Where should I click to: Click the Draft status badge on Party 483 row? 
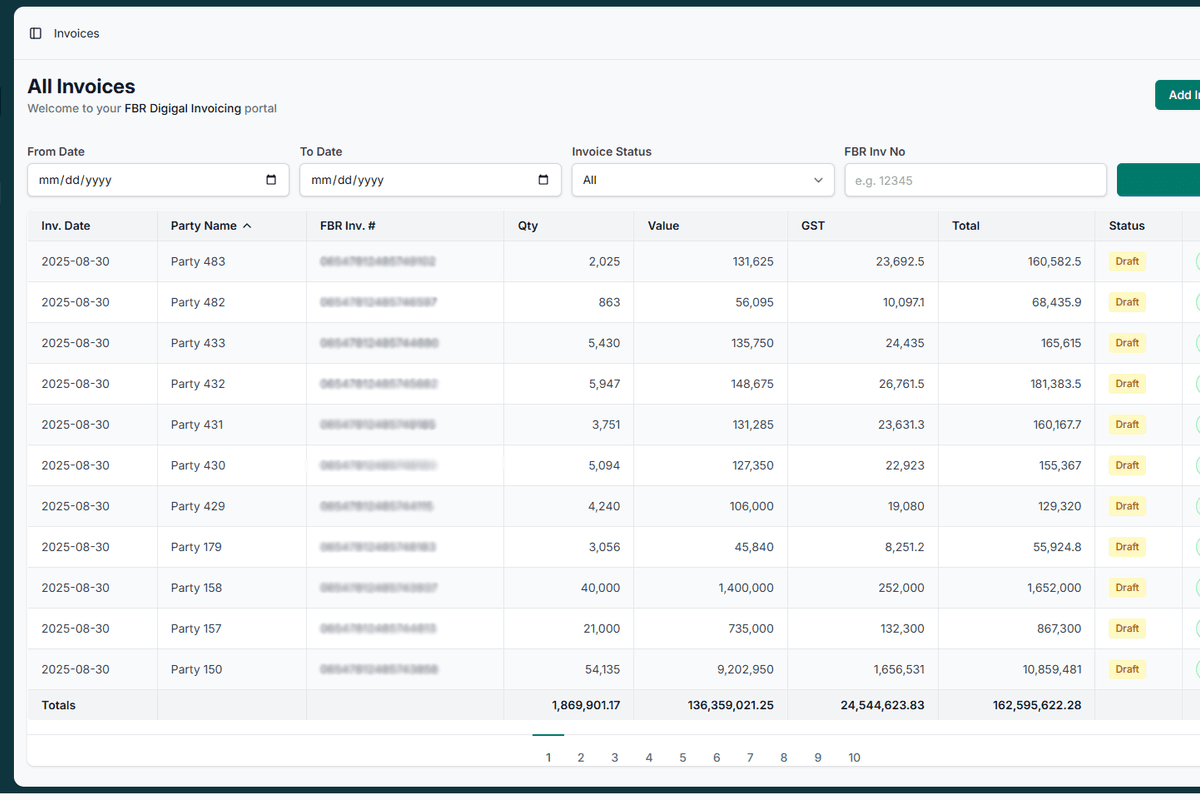(1127, 261)
